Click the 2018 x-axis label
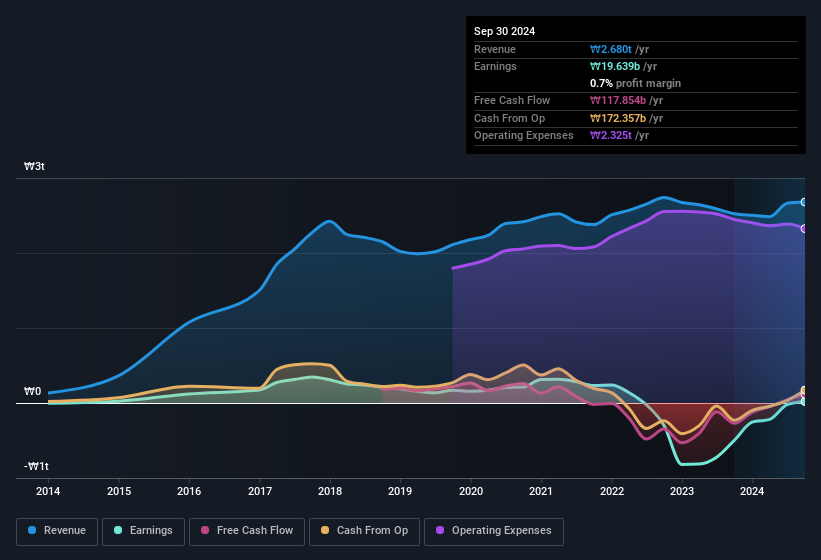 coord(330,491)
